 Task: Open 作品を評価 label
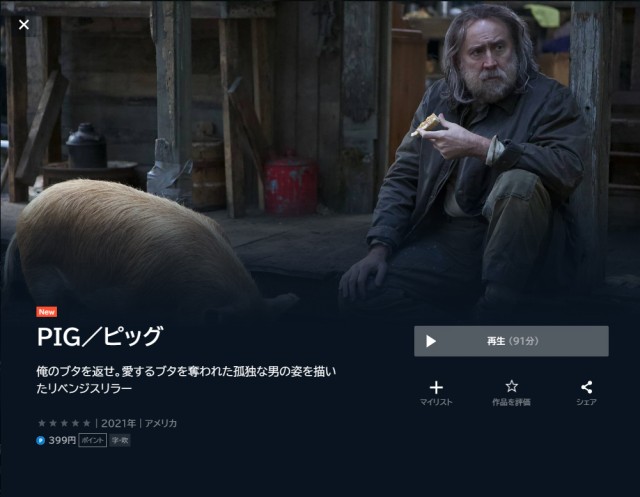(x=511, y=402)
